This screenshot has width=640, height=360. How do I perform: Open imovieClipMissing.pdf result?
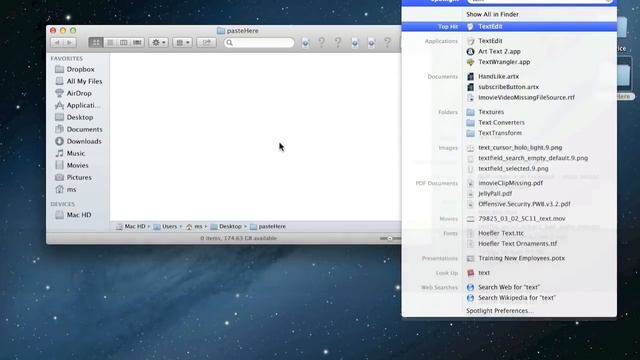click(x=510, y=183)
